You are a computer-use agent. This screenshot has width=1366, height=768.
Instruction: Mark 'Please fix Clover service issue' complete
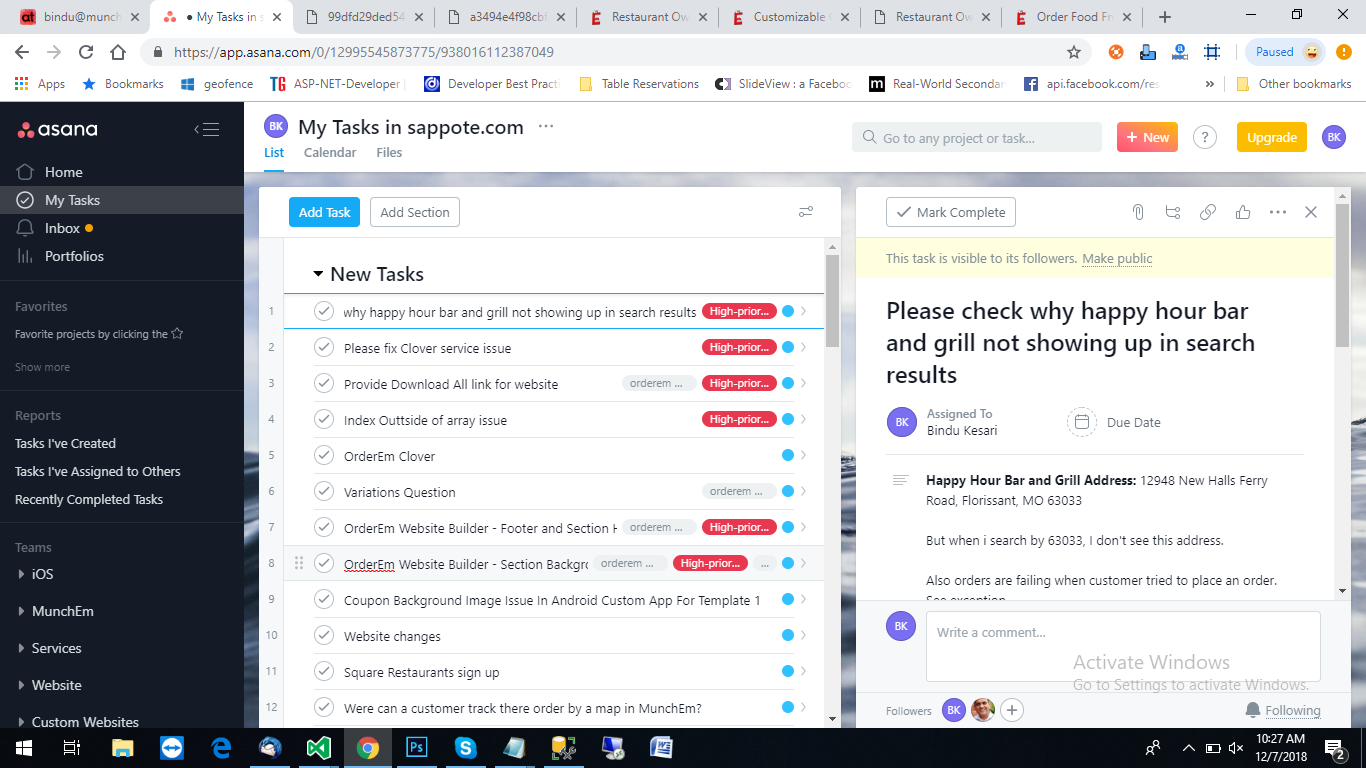(x=323, y=347)
